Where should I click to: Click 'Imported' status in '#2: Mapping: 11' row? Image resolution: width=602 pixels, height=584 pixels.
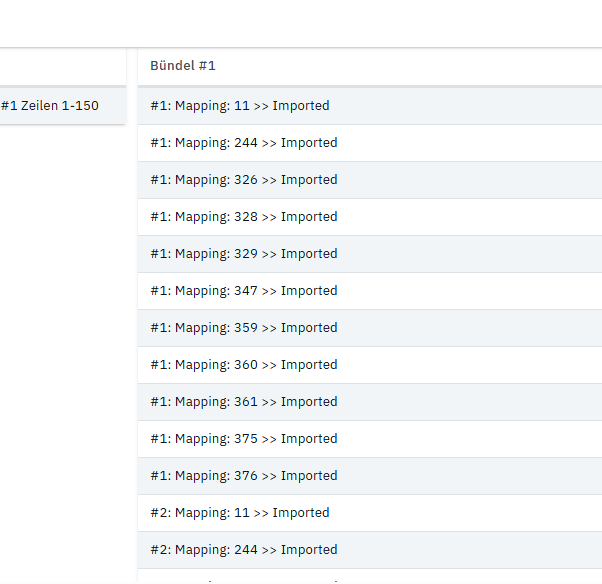(x=301, y=513)
